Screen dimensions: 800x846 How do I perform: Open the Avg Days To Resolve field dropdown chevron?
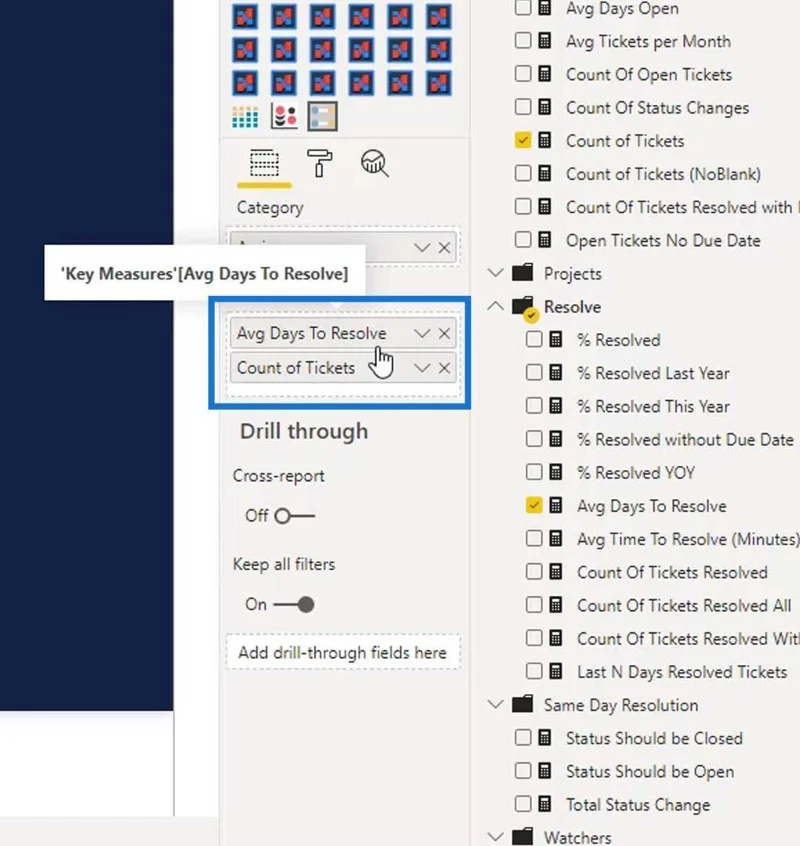pyautogui.click(x=422, y=333)
